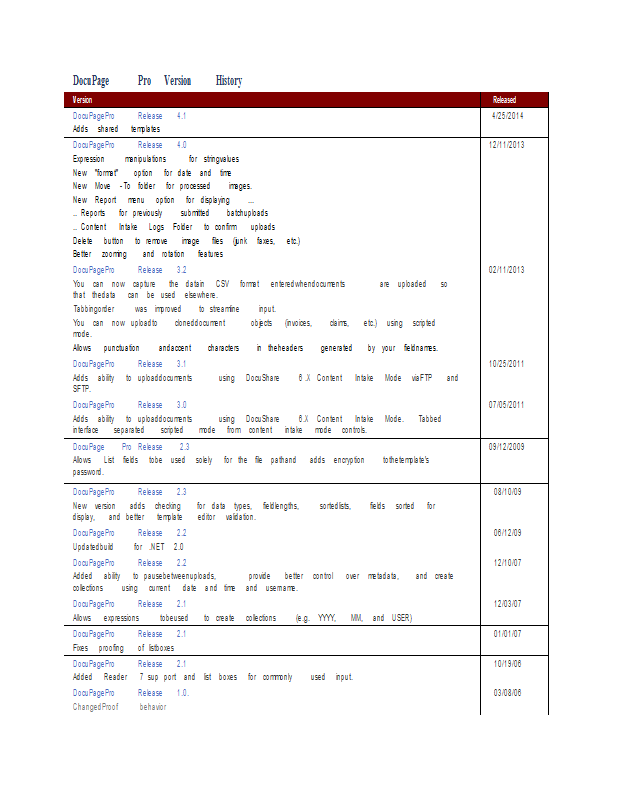
Task: Click 'Updated build for .NET 2.0' line
Action: click(128, 547)
